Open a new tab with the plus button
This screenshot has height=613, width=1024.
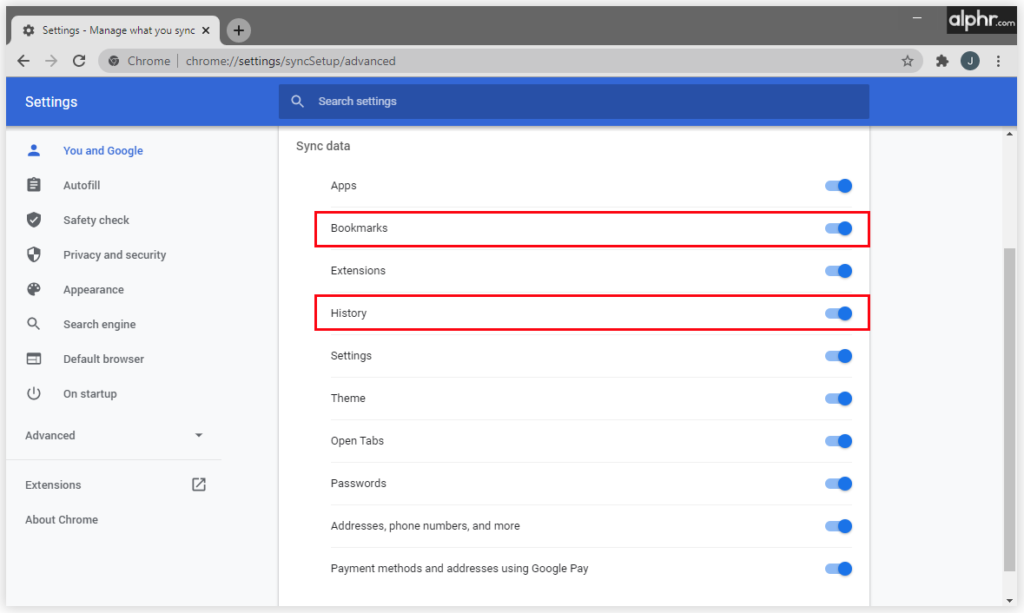[x=238, y=30]
